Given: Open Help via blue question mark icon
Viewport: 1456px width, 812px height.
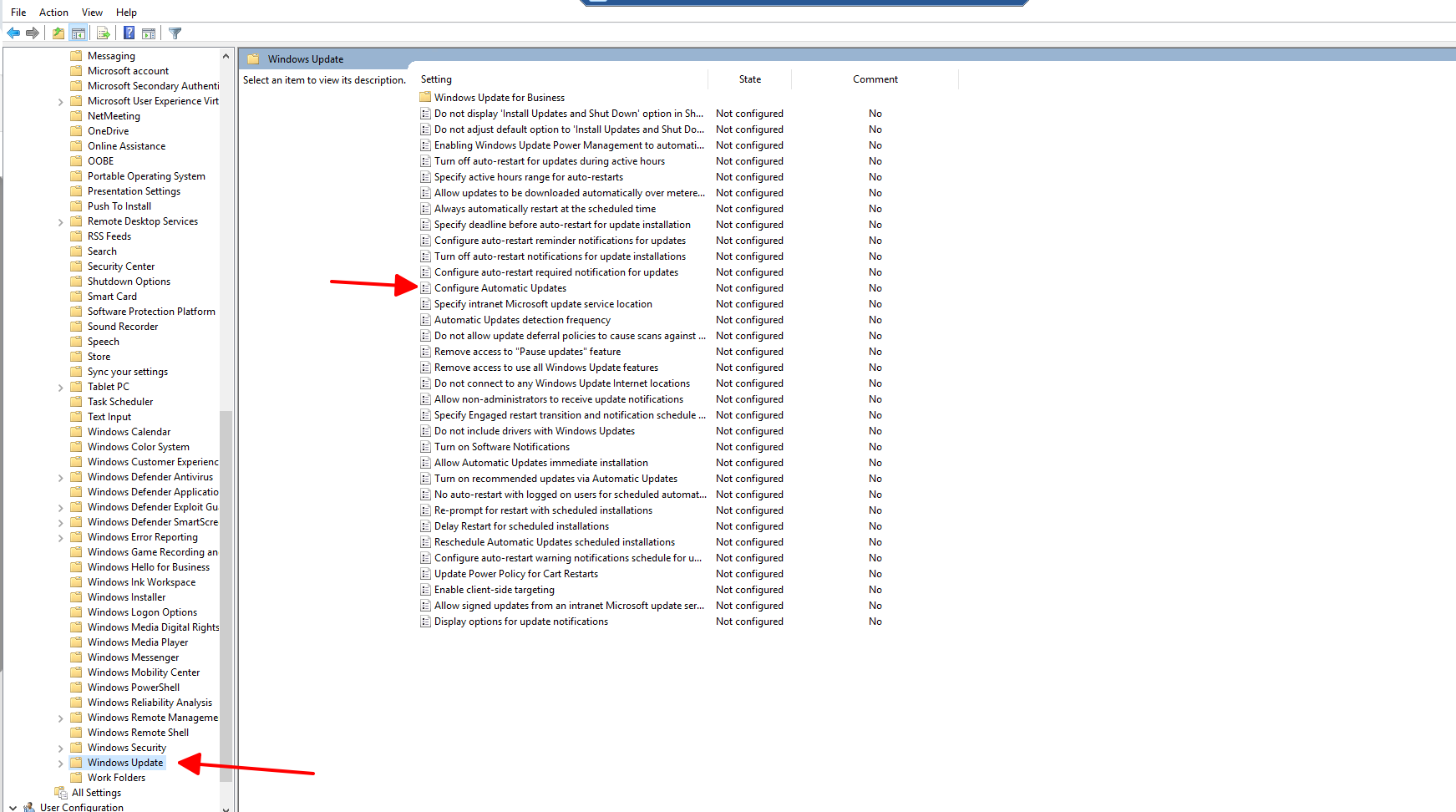Looking at the screenshot, I should click(x=129, y=33).
